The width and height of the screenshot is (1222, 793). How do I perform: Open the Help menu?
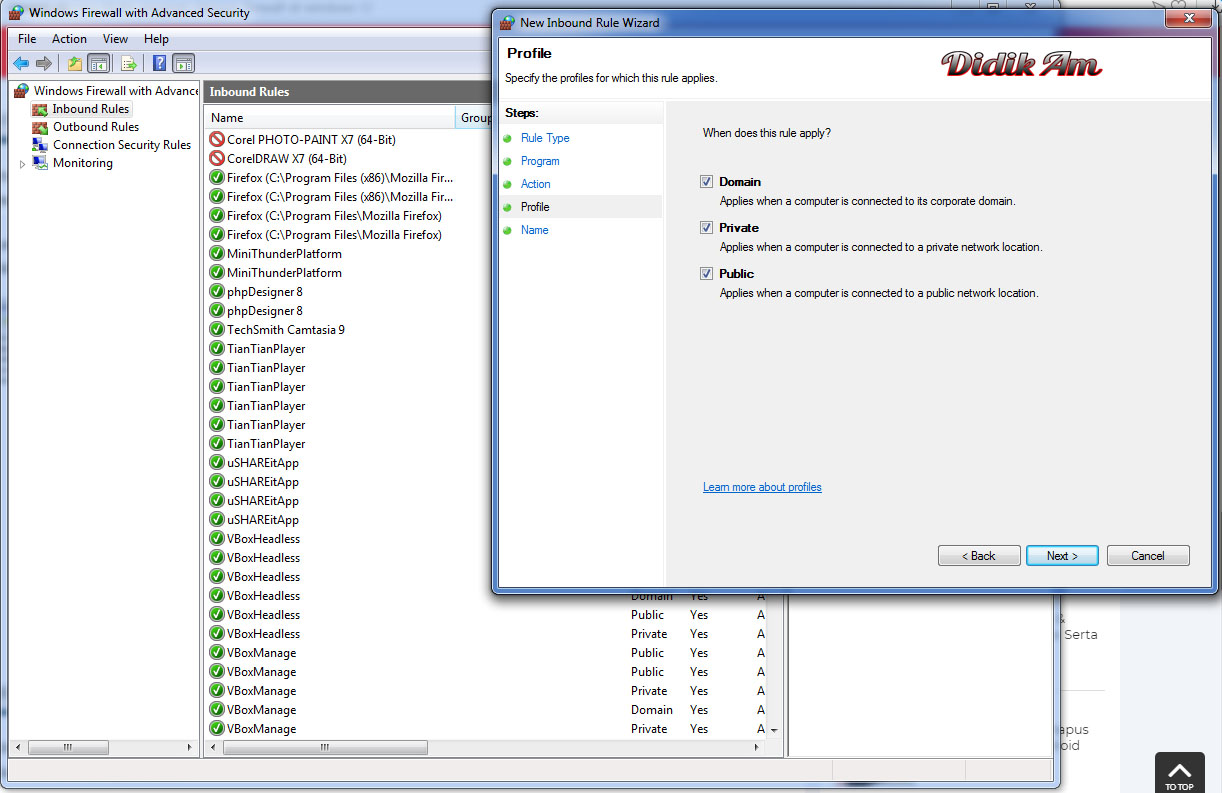pos(156,39)
